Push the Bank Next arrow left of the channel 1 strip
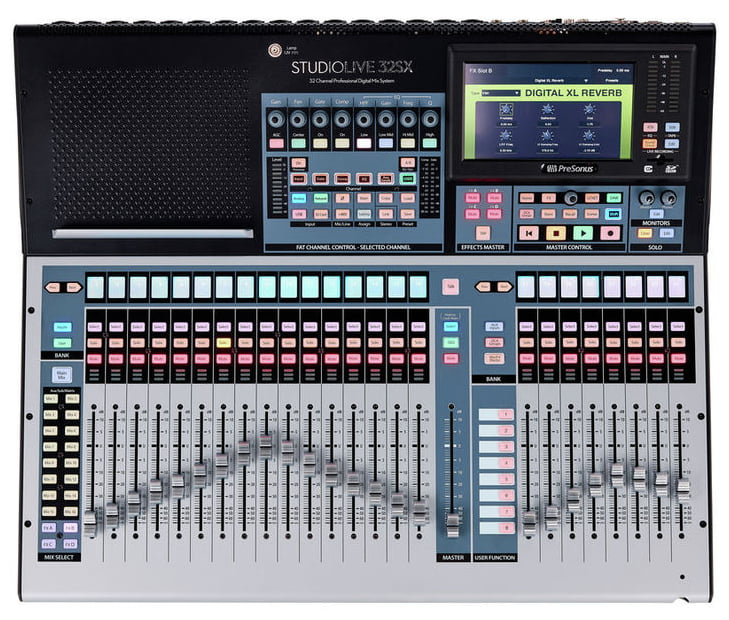Viewport: 729px width, 620px height. click(x=72, y=288)
